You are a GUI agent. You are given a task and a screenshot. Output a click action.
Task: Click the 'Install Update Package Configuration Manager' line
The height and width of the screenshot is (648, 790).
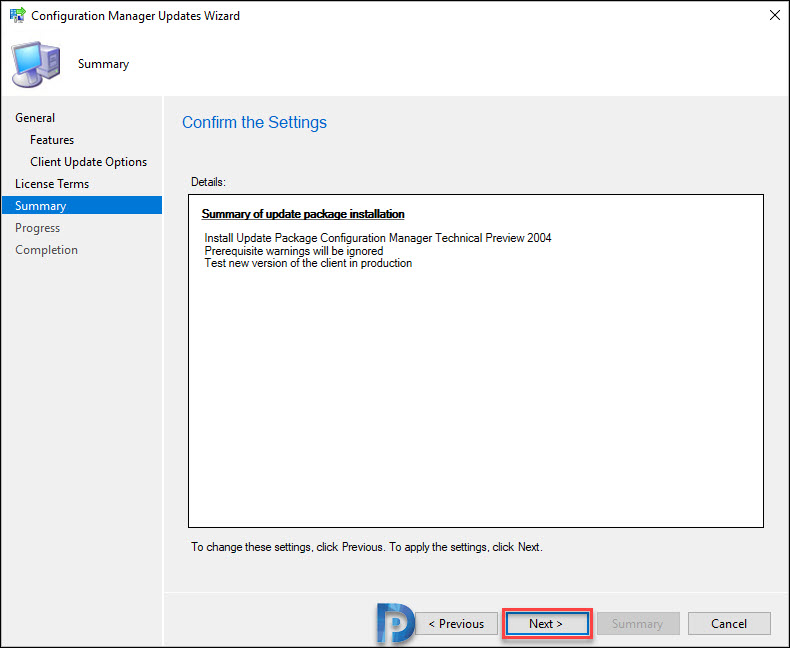[378, 238]
